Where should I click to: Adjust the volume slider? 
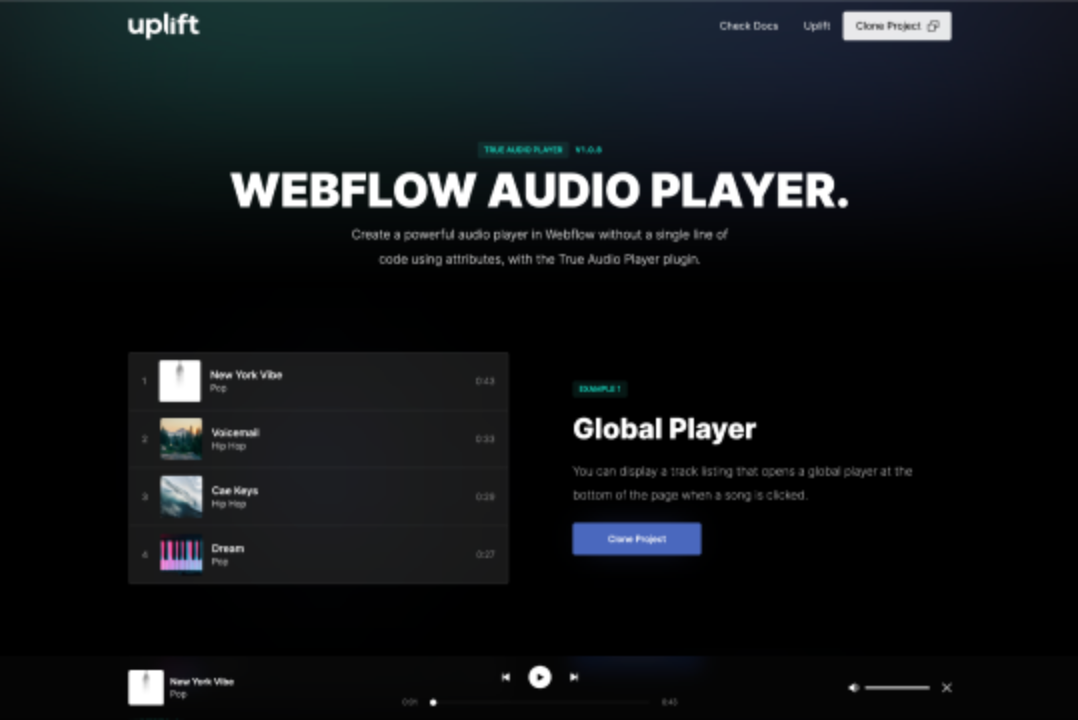point(897,688)
